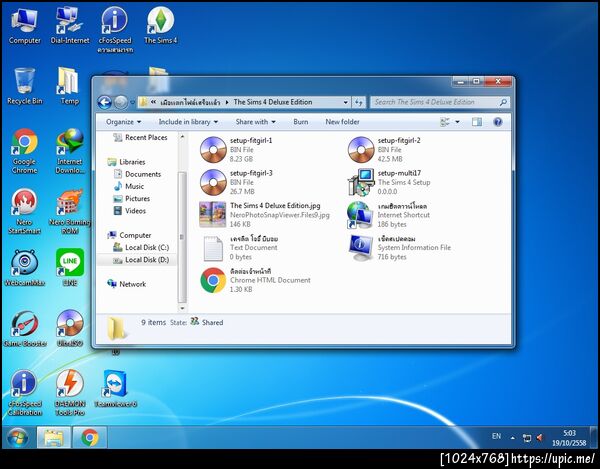Click the Explorer forward navigation arrow
The height and width of the screenshot is (469, 600).
click(x=121, y=102)
